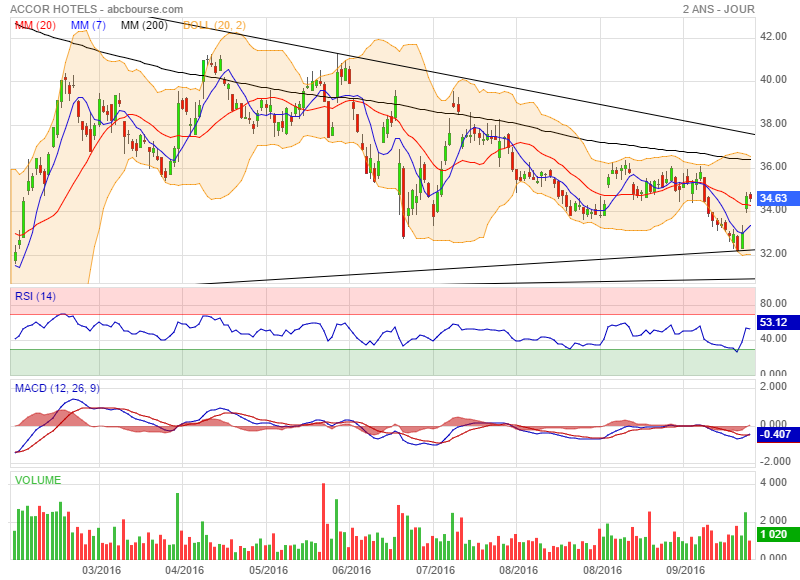Click the 2 000 volume axis label
Viewport: 800px width, 580px height.
(773, 520)
